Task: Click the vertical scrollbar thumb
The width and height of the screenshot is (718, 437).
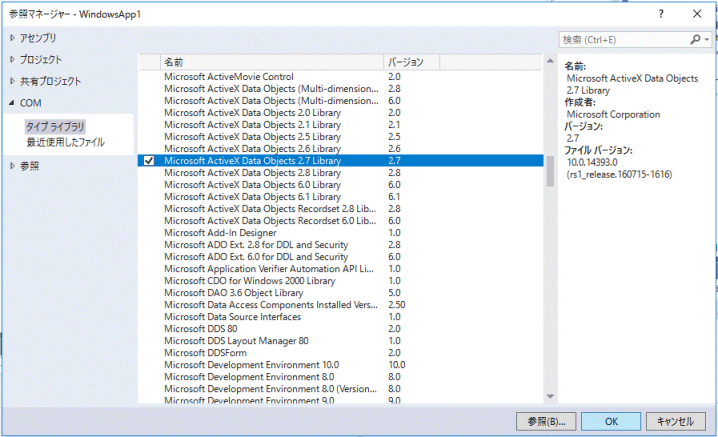Action: (x=550, y=171)
